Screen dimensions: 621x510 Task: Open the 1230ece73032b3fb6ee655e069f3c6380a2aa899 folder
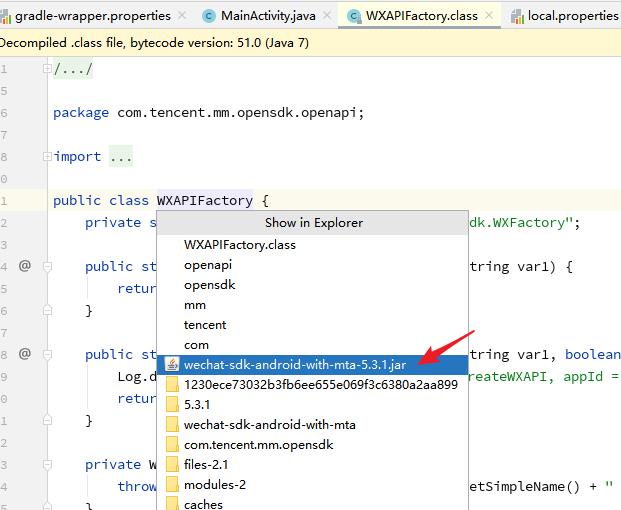(x=312, y=385)
